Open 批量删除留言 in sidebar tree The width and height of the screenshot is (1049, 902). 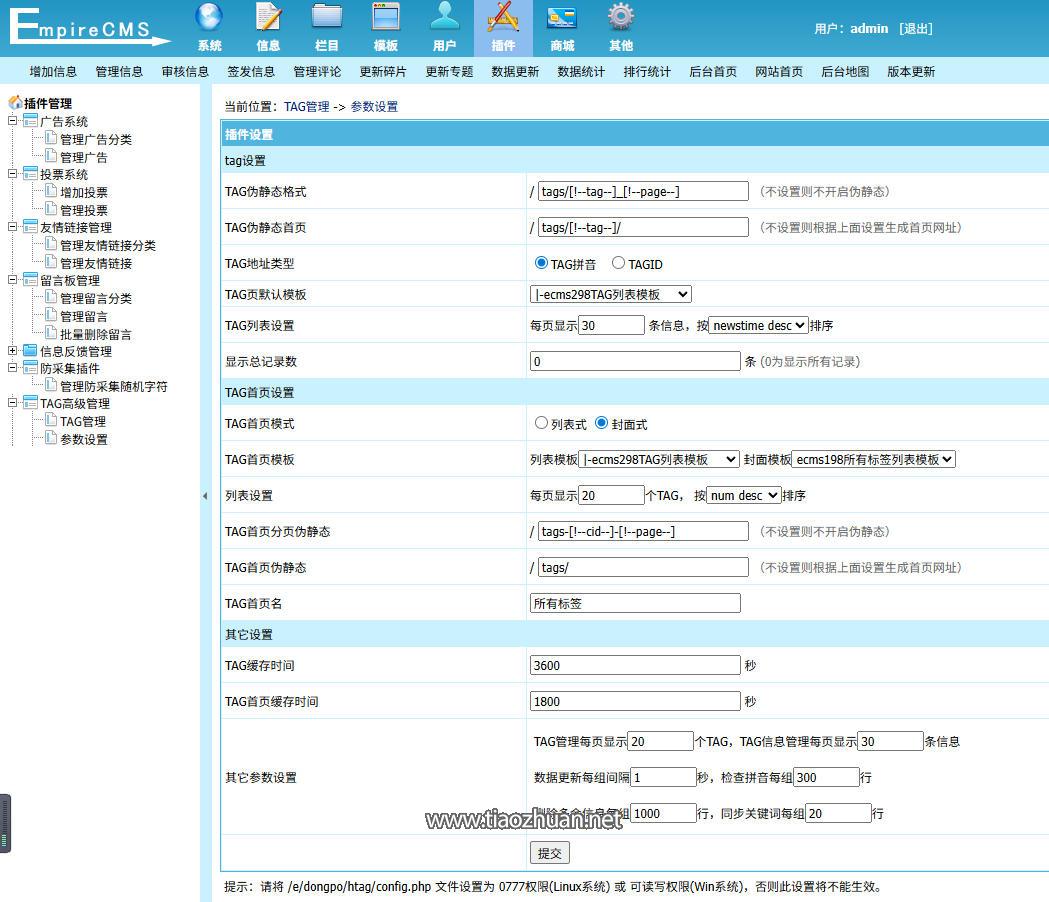point(96,334)
